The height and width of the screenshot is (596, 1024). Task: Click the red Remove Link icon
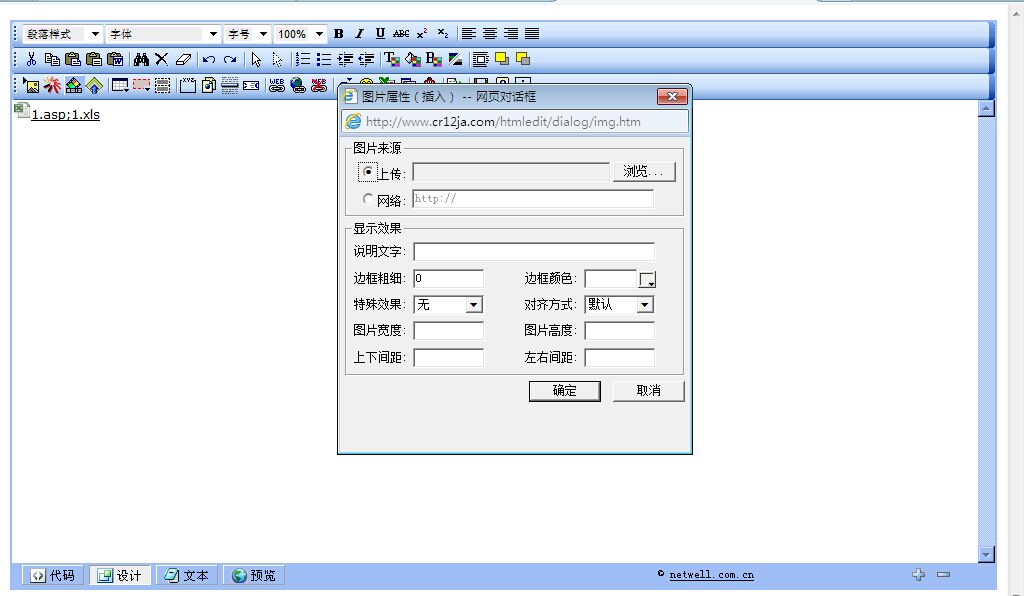(319, 85)
